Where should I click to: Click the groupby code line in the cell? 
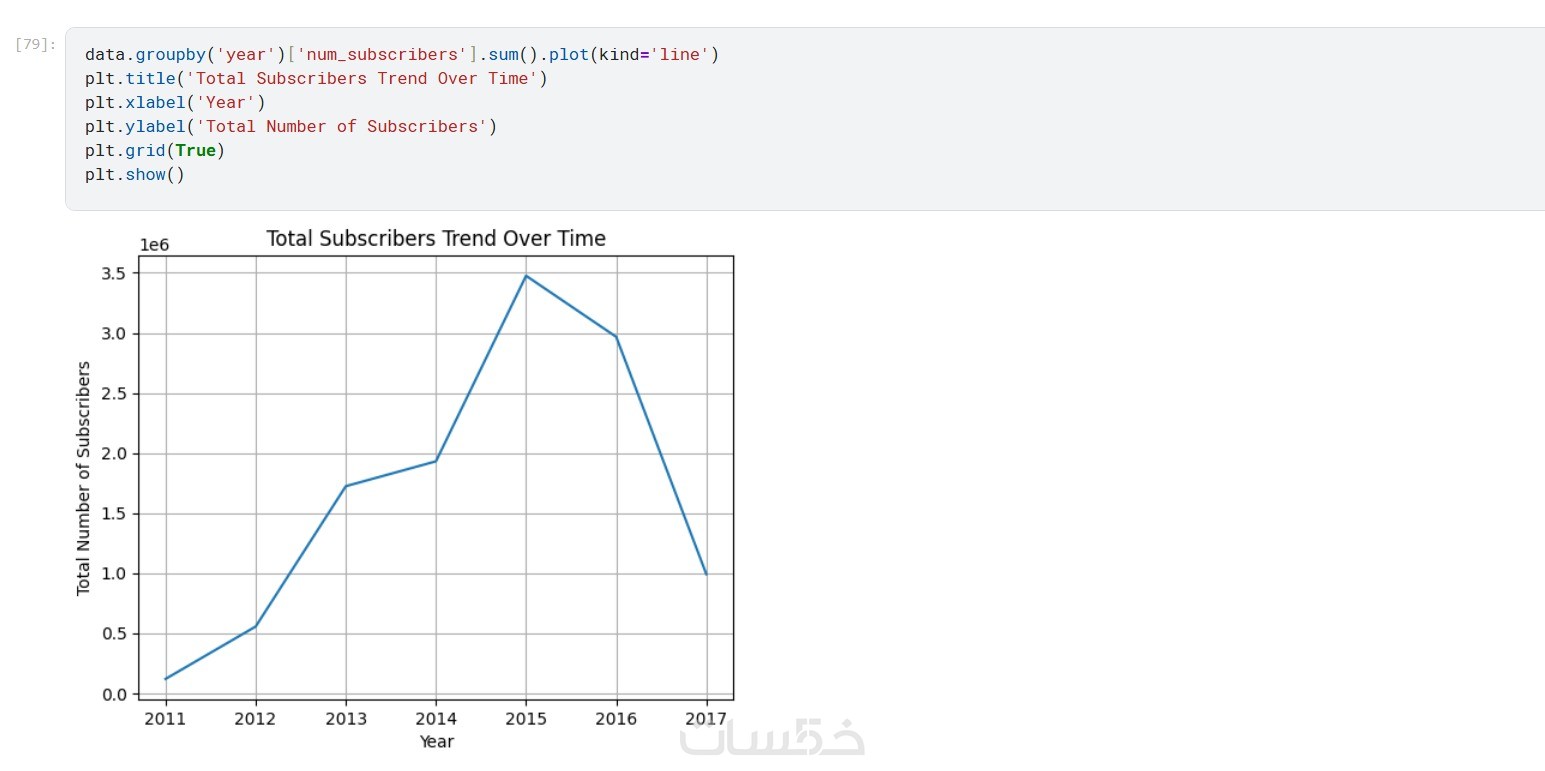pos(402,54)
